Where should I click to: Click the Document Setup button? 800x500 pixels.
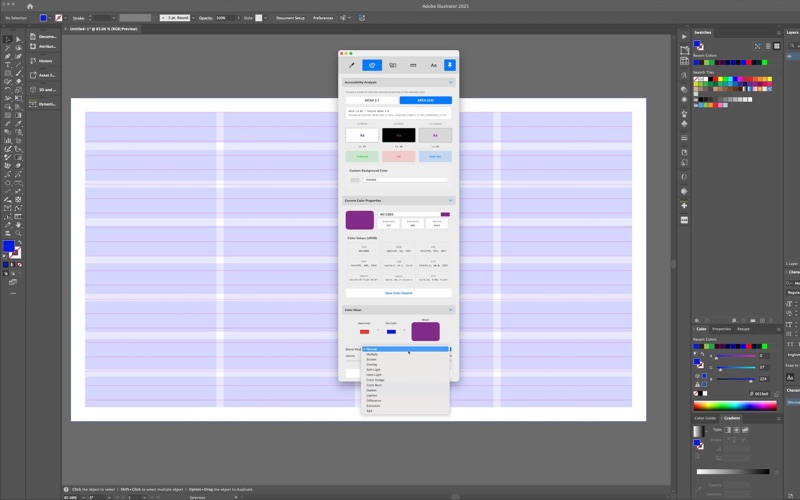(290, 18)
